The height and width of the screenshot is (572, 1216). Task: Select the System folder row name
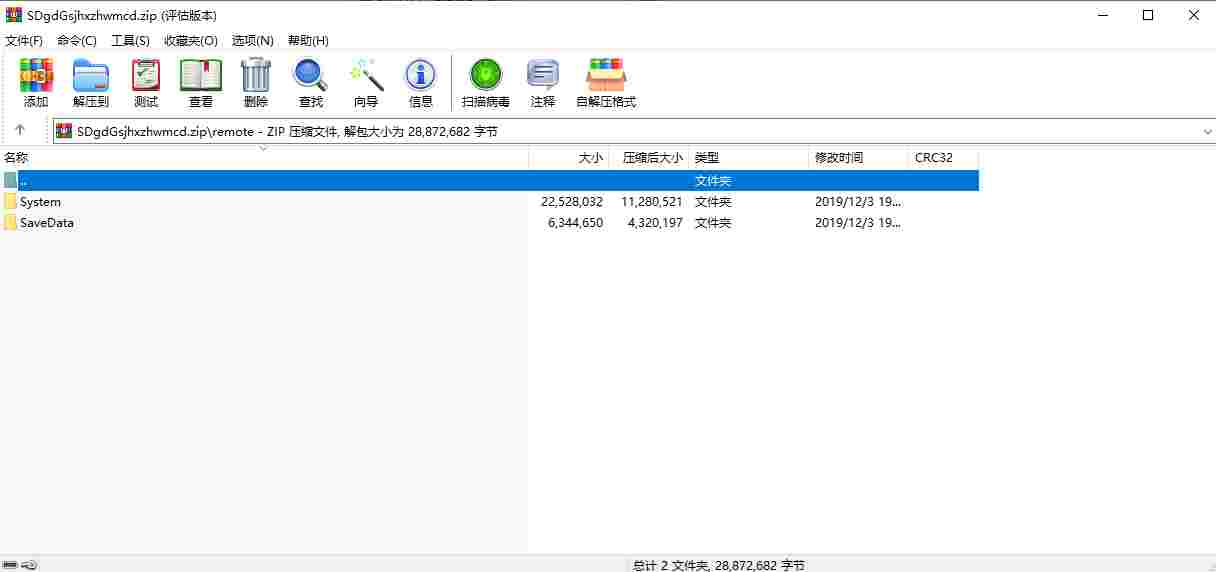pos(40,202)
